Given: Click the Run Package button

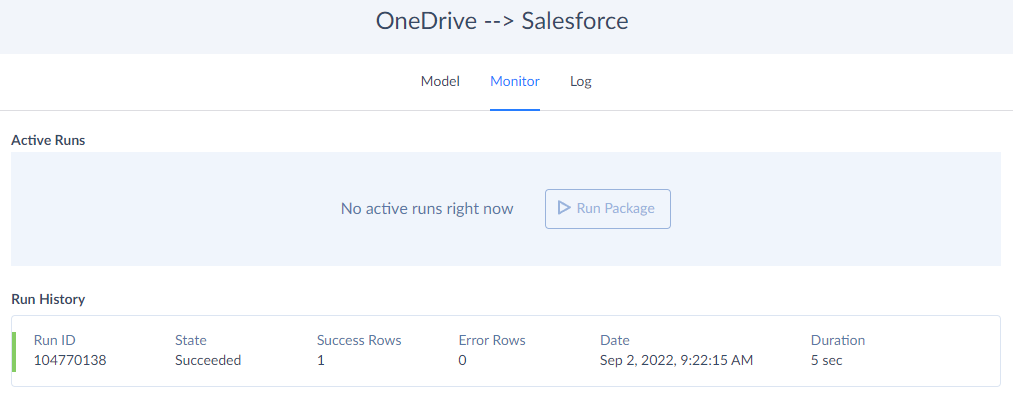Looking at the screenshot, I should pyautogui.click(x=608, y=209).
